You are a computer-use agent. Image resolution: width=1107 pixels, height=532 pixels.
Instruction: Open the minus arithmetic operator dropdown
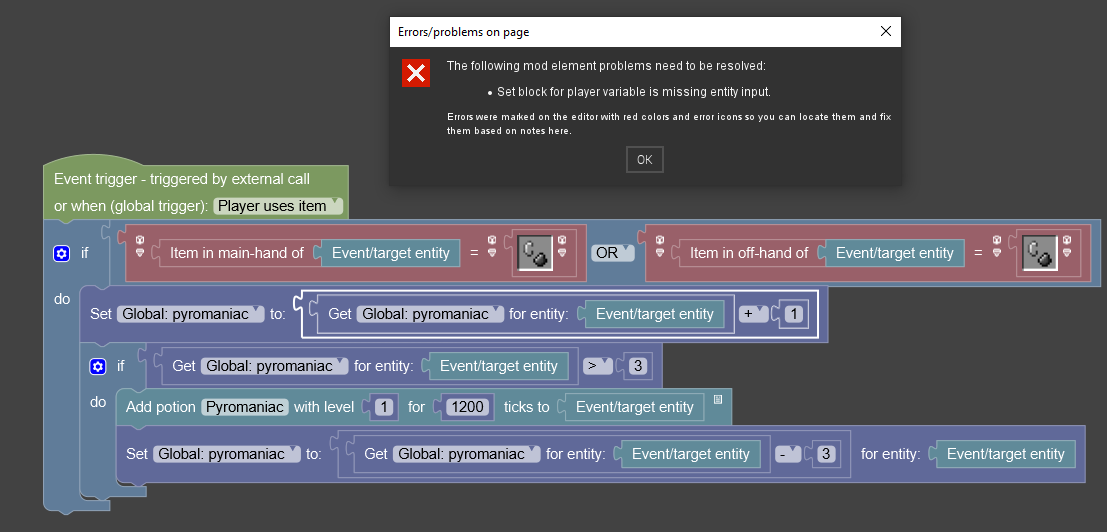pyautogui.click(x=789, y=454)
